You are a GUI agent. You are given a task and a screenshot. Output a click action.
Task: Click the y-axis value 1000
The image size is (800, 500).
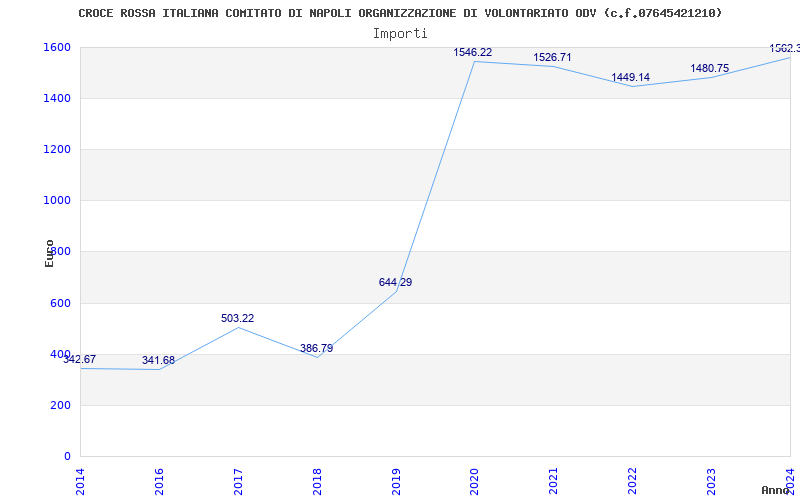point(55,201)
